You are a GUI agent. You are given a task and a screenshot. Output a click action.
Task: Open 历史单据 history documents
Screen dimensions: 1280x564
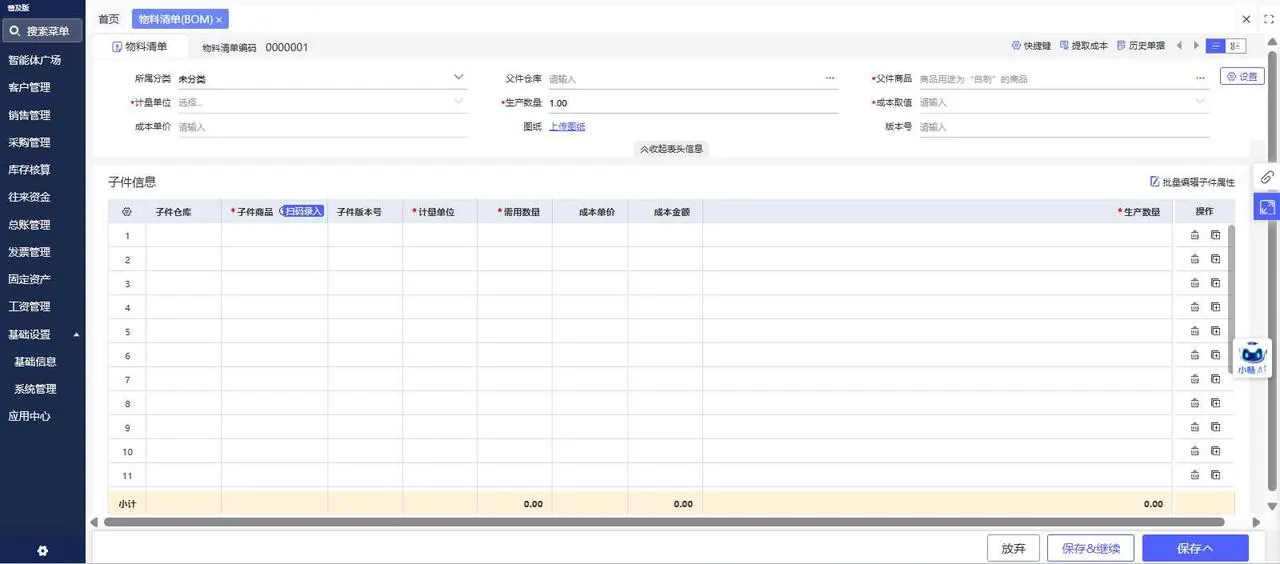click(x=1141, y=46)
